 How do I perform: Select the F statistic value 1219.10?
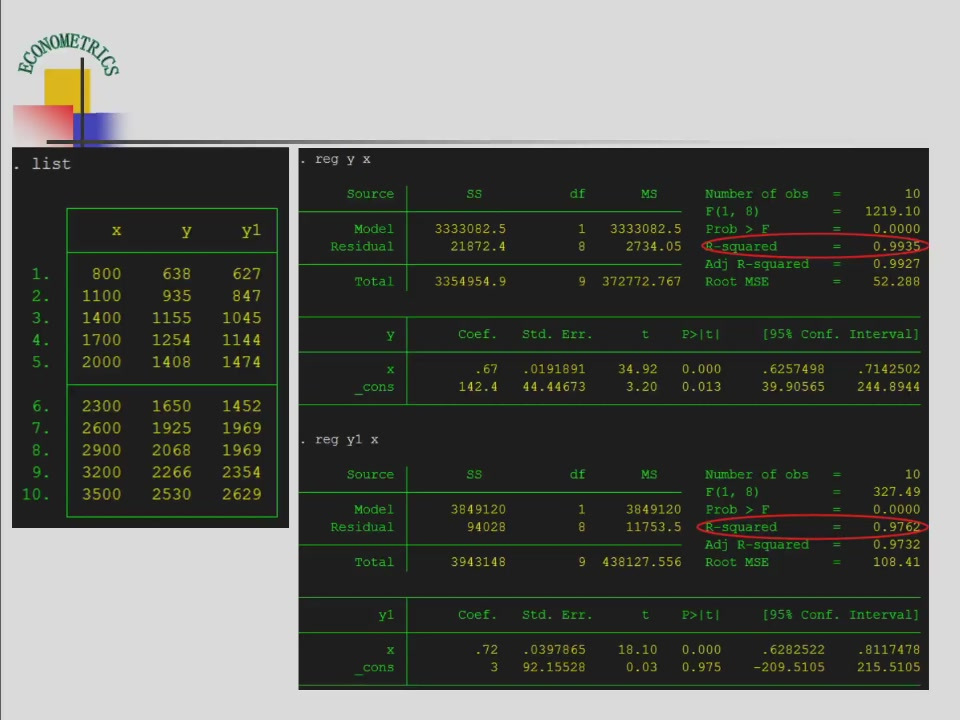tap(892, 211)
